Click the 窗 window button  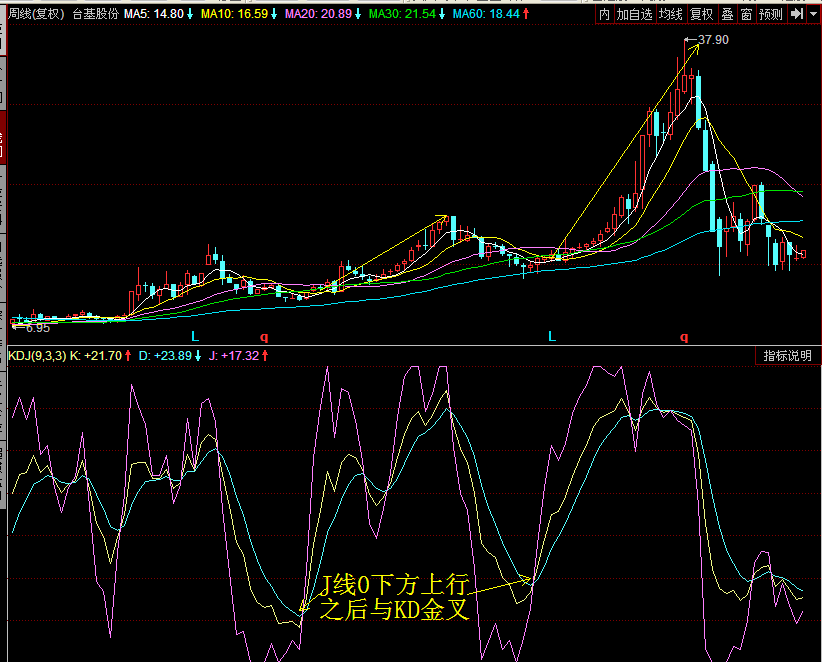point(746,15)
